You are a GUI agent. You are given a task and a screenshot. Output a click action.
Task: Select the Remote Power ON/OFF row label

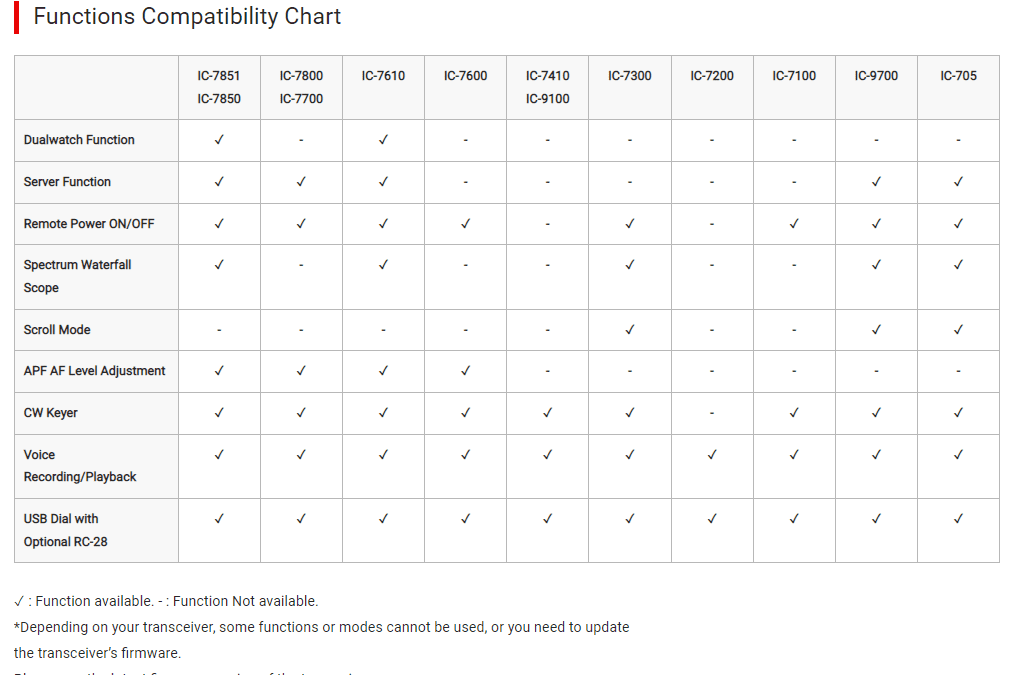click(x=89, y=224)
